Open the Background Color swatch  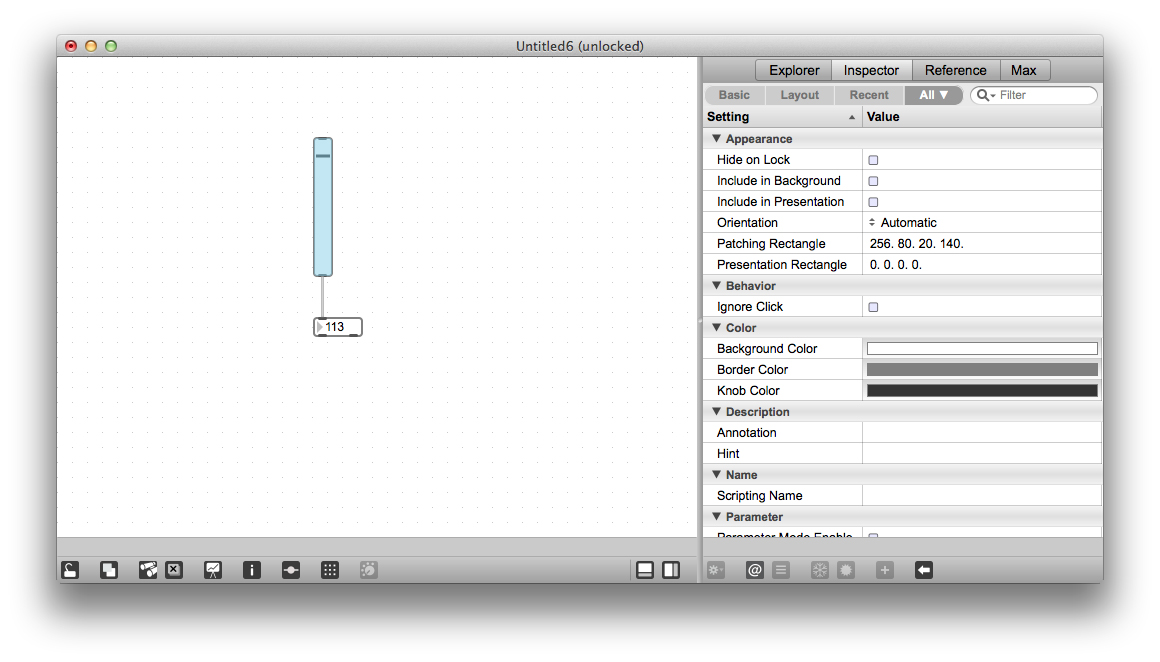coord(982,348)
